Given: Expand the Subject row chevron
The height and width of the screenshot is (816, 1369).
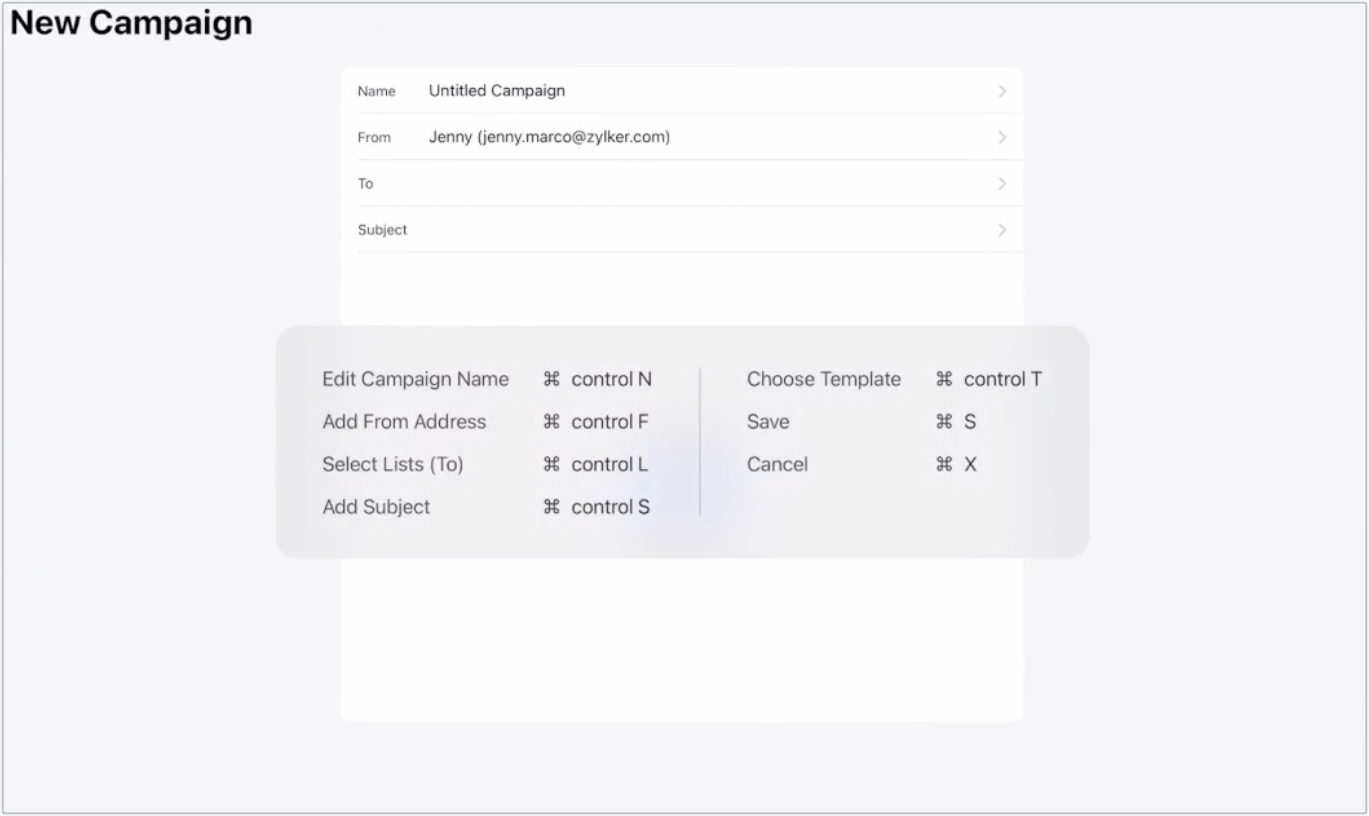Looking at the screenshot, I should click(1002, 230).
